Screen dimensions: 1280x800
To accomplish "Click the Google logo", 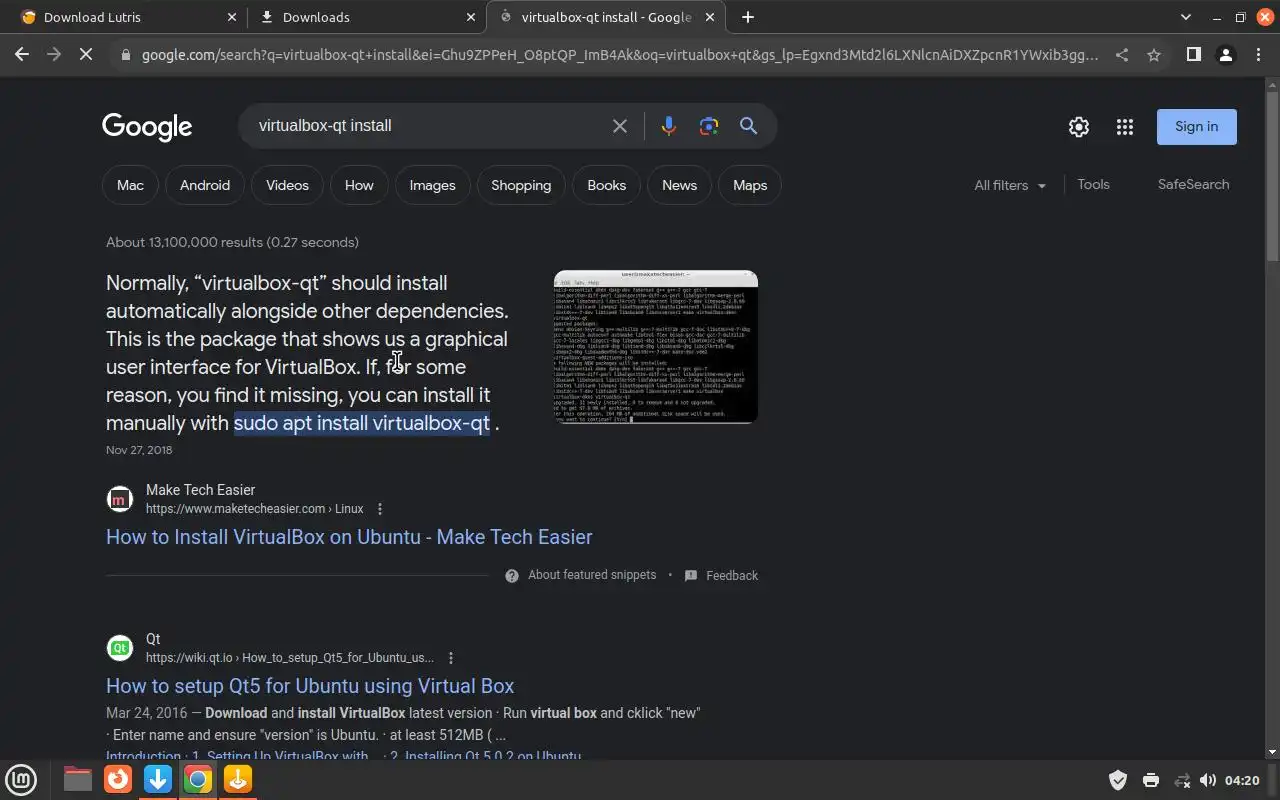I will pyautogui.click(x=147, y=127).
